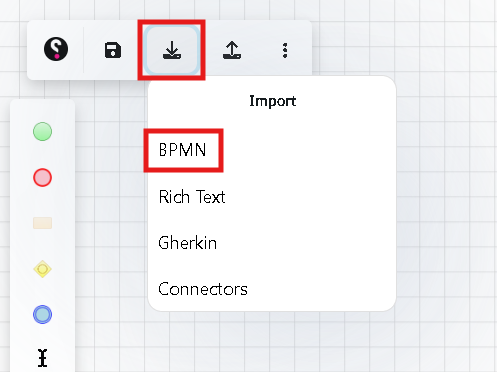The width and height of the screenshot is (497, 372).
Task: Pick the beige task rectangle shape
Action: click(x=42, y=223)
